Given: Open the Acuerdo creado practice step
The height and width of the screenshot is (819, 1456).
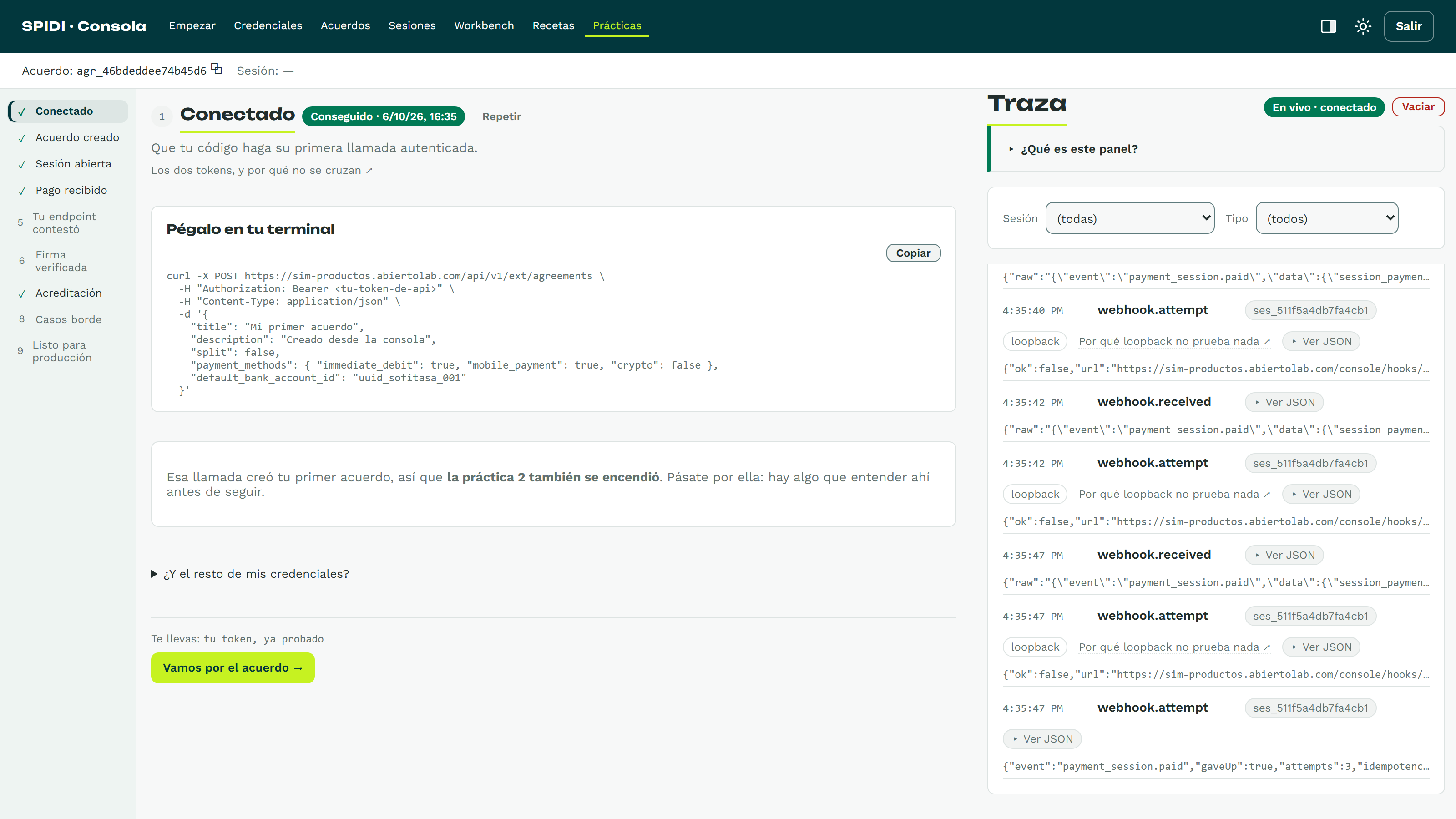Looking at the screenshot, I should (68, 137).
